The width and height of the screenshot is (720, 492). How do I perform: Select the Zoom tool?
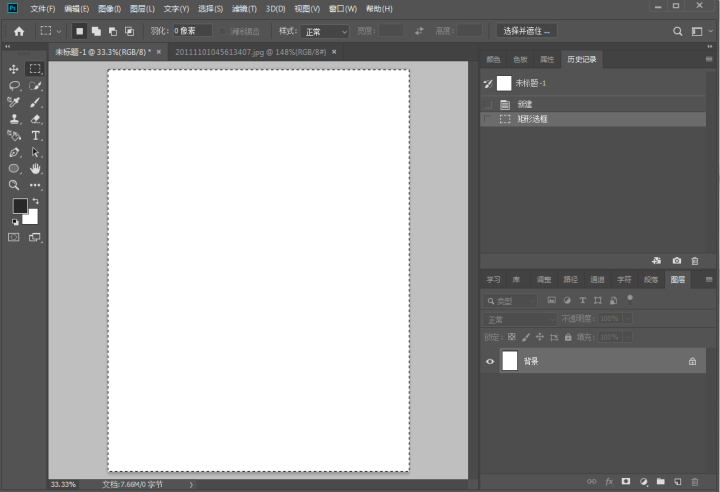(x=14, y=185)
